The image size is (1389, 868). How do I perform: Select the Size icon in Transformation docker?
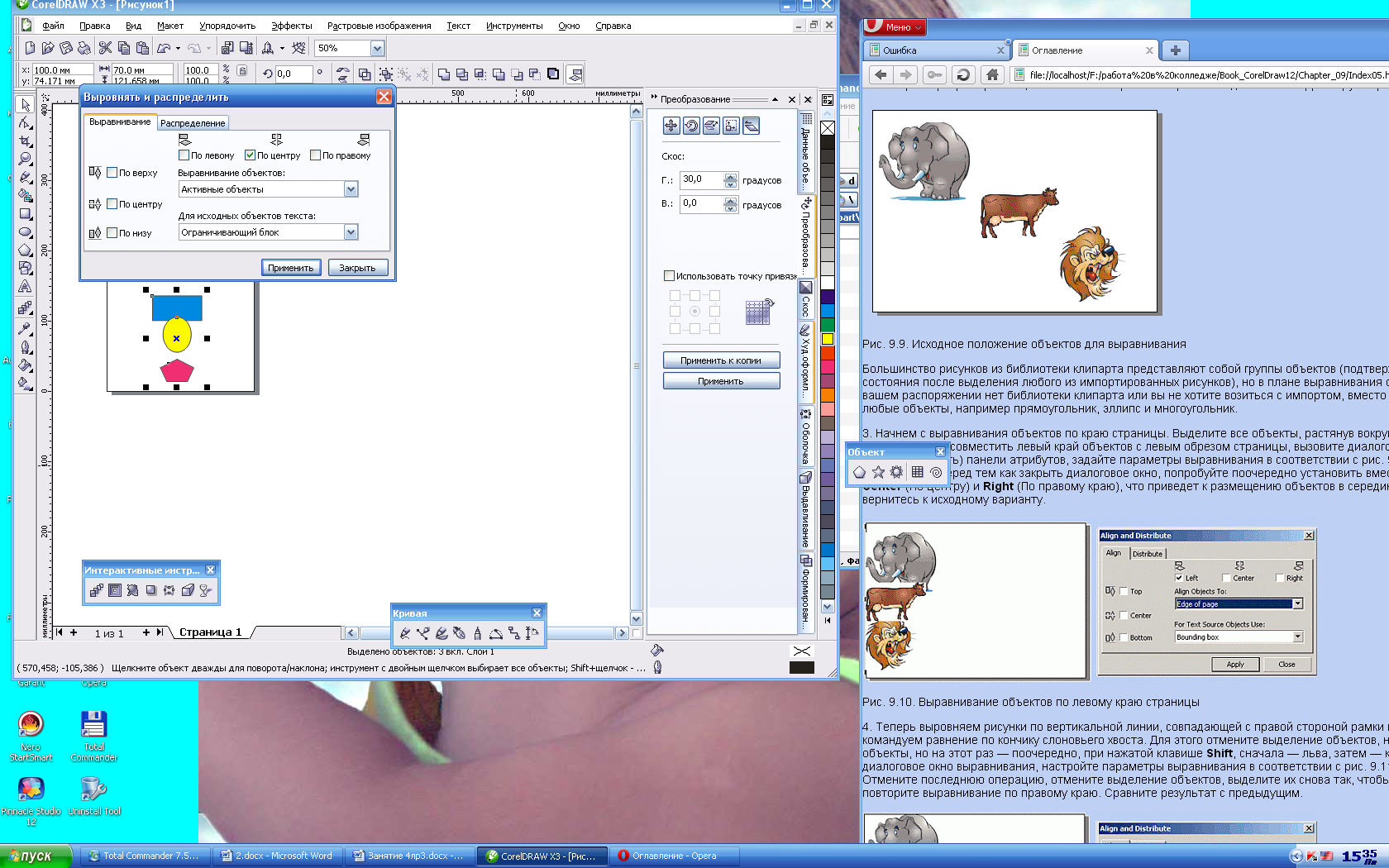[x=731, y=126]
